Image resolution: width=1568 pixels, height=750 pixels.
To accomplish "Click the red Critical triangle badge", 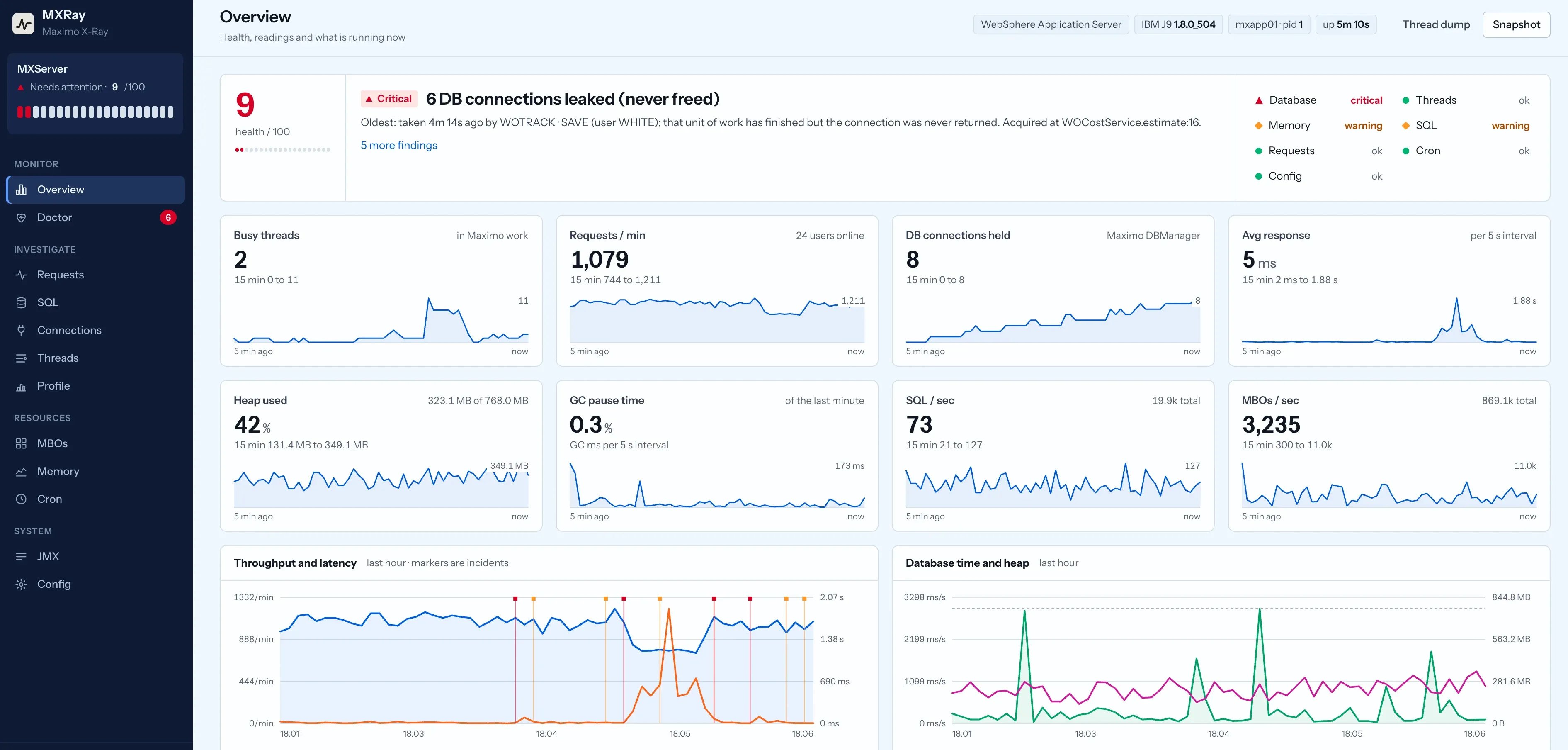I will point(389,99).
